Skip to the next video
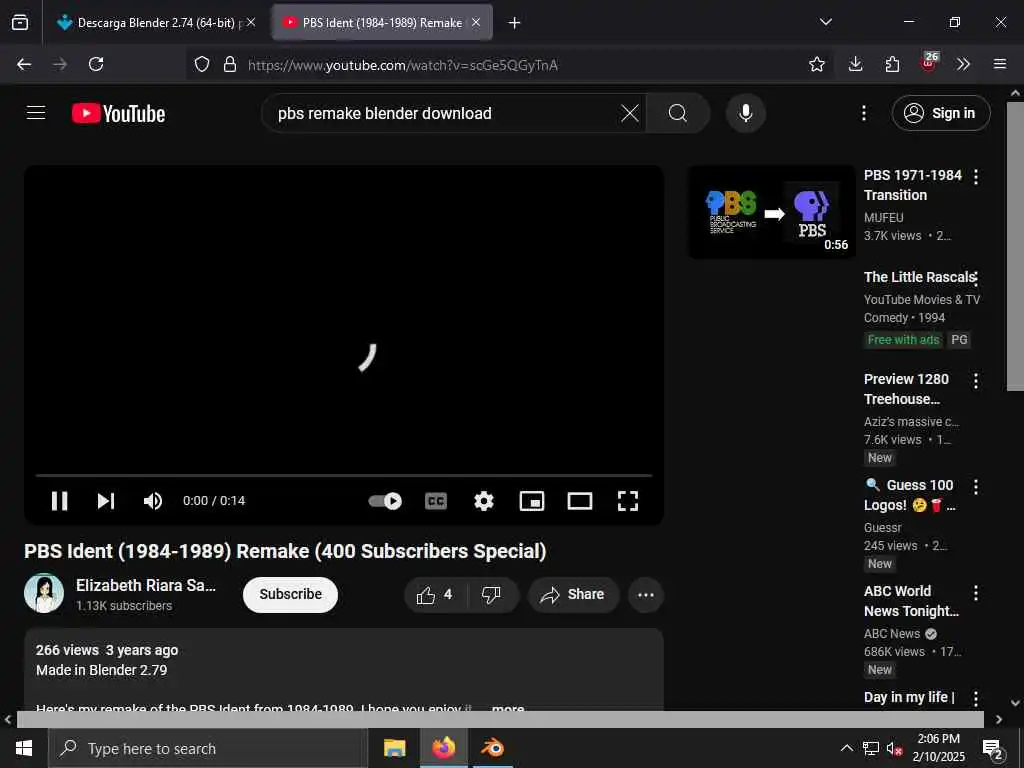1024x768 pixels. coord(106,501)
